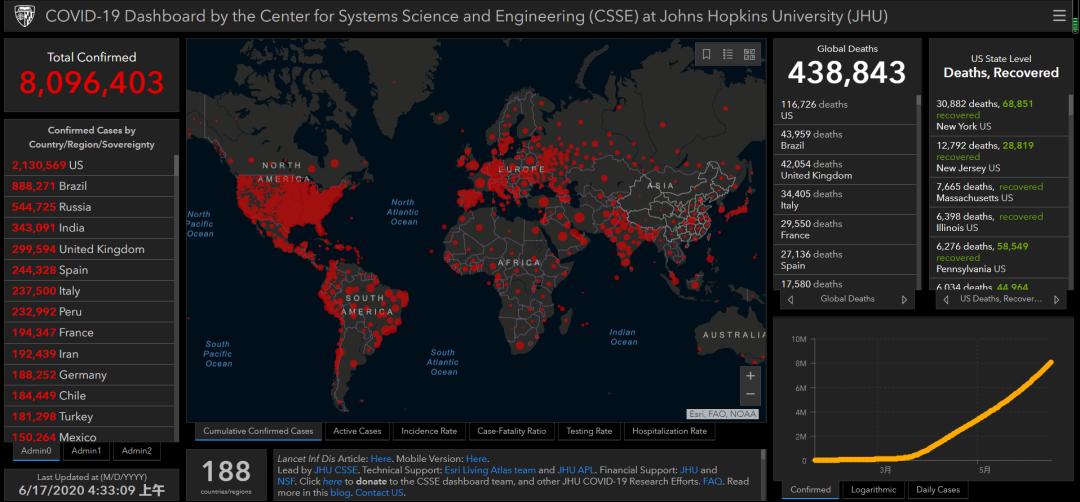This screenshot has width=1080, height=502.
Task: Select the Illinois US deaths entry
Action: coord(999,222)
